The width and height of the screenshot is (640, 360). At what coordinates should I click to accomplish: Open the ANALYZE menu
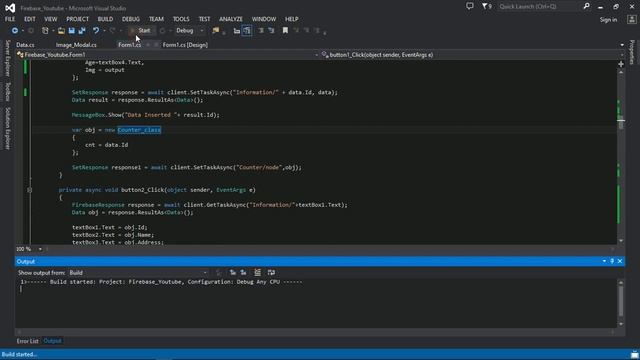[231, 19]
